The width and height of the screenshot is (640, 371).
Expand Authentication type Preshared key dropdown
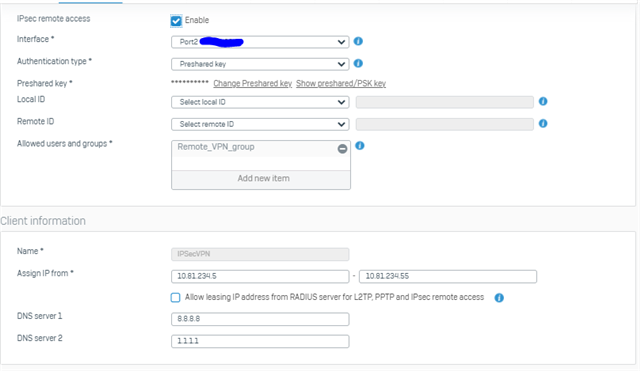[x=260, y=64]
